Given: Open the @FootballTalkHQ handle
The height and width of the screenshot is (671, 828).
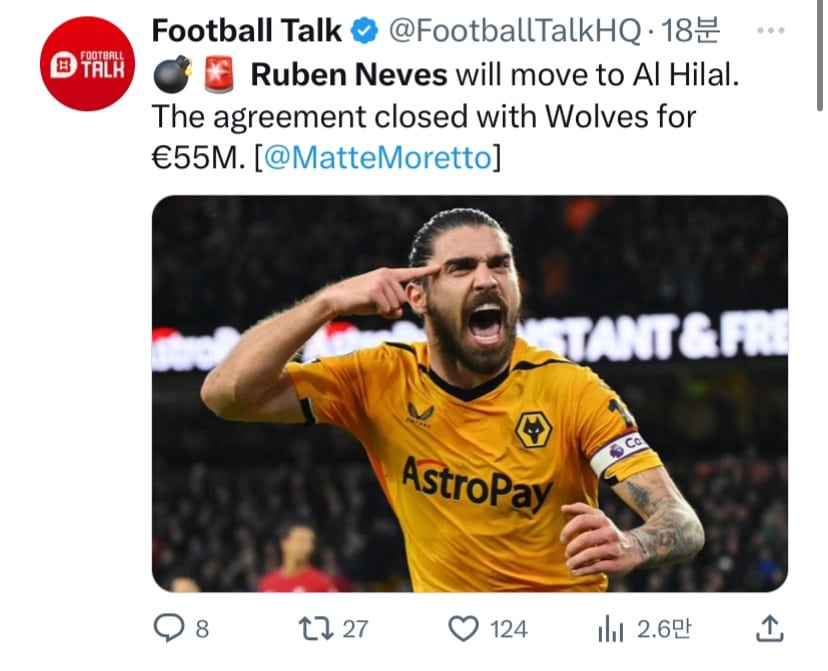Looking at the screenshot, I should 514,32.
